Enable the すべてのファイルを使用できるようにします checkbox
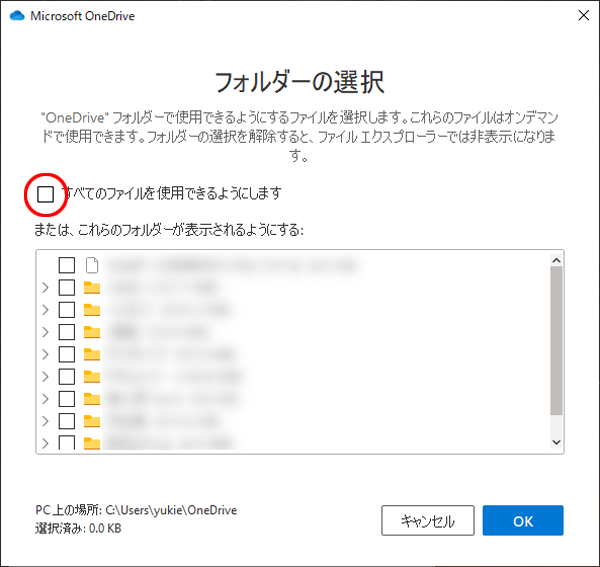This screenshot has width=600, height=567. pyautogui.click(x=46, y=194)
